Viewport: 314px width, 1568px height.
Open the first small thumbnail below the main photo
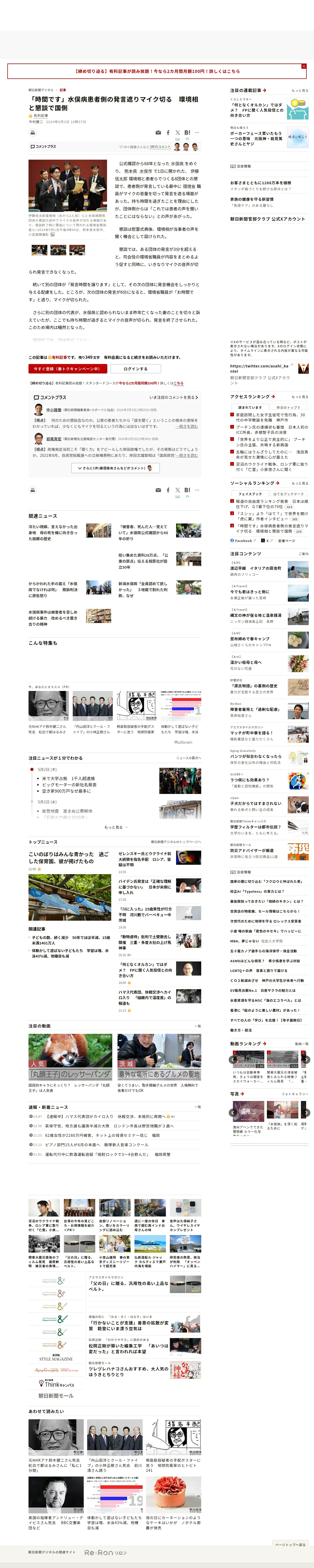point(40,250)
